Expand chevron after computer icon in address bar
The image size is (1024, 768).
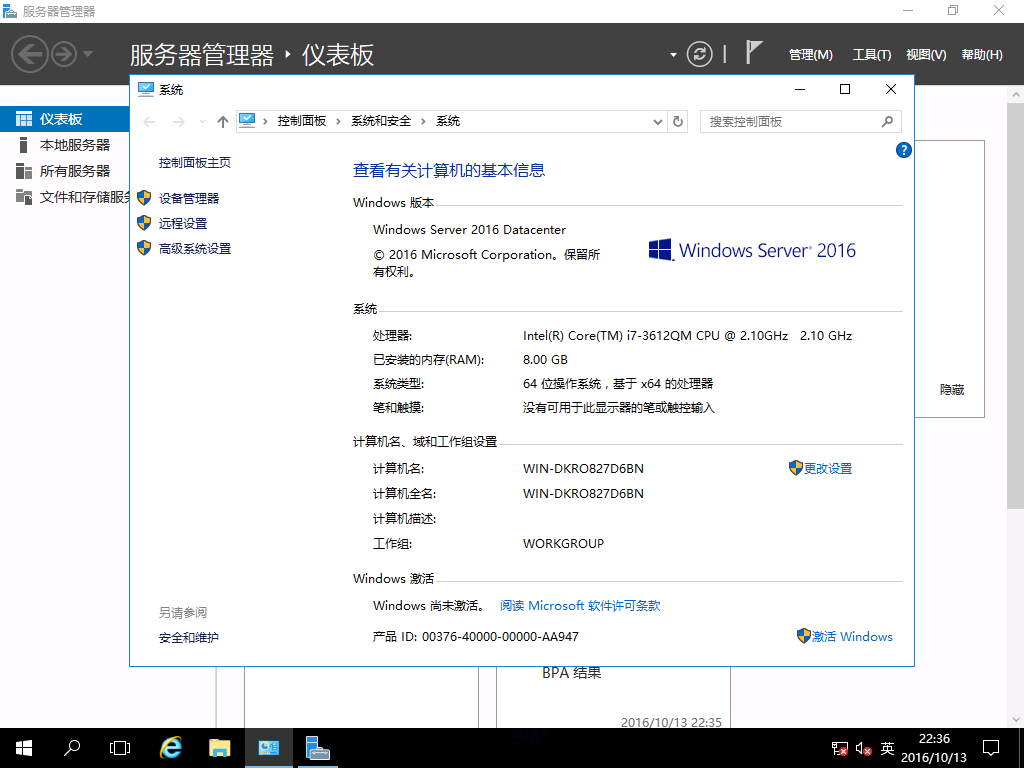click(x=266, y=121)
